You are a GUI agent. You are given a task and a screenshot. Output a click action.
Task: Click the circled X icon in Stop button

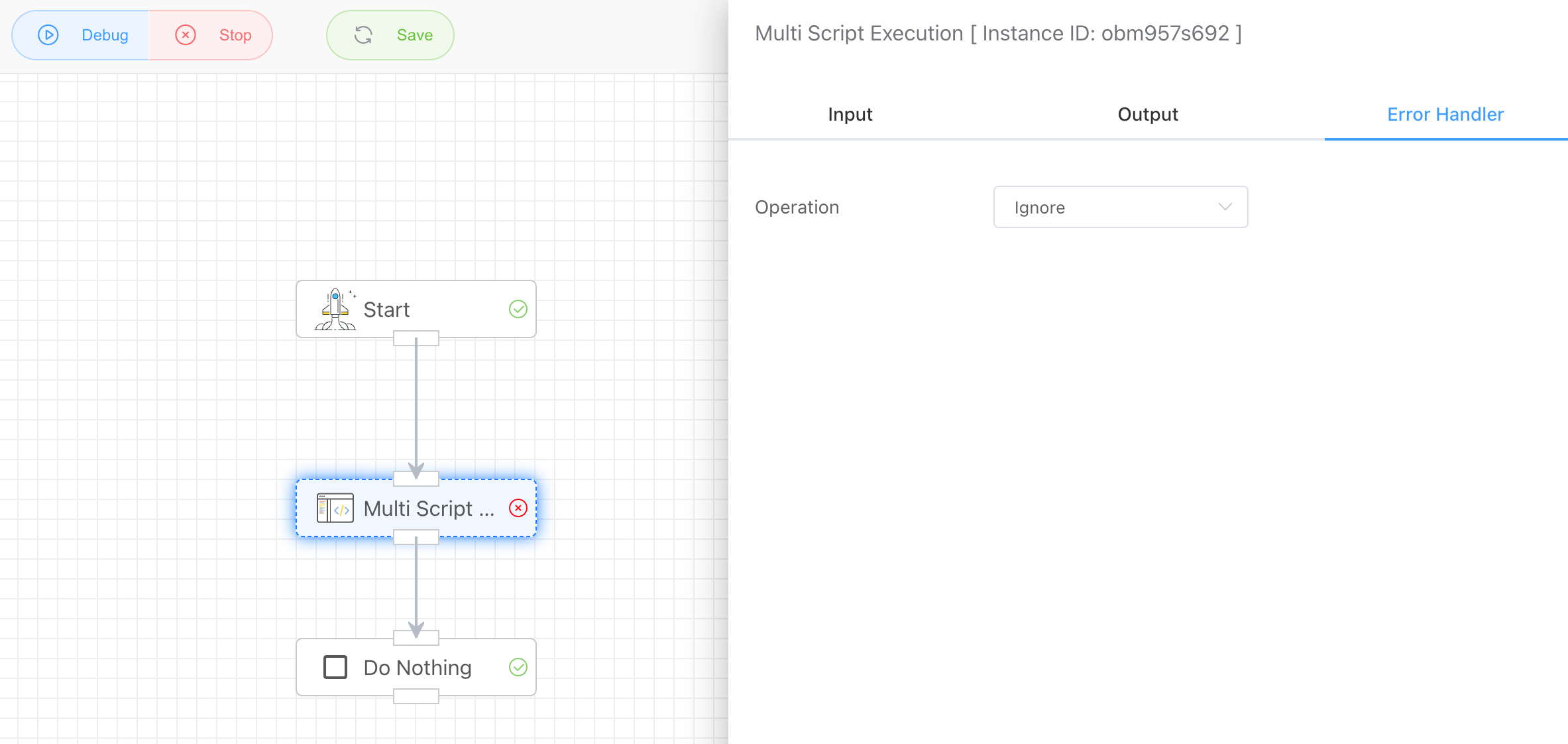pyautogui.click(x=186, y=35)
